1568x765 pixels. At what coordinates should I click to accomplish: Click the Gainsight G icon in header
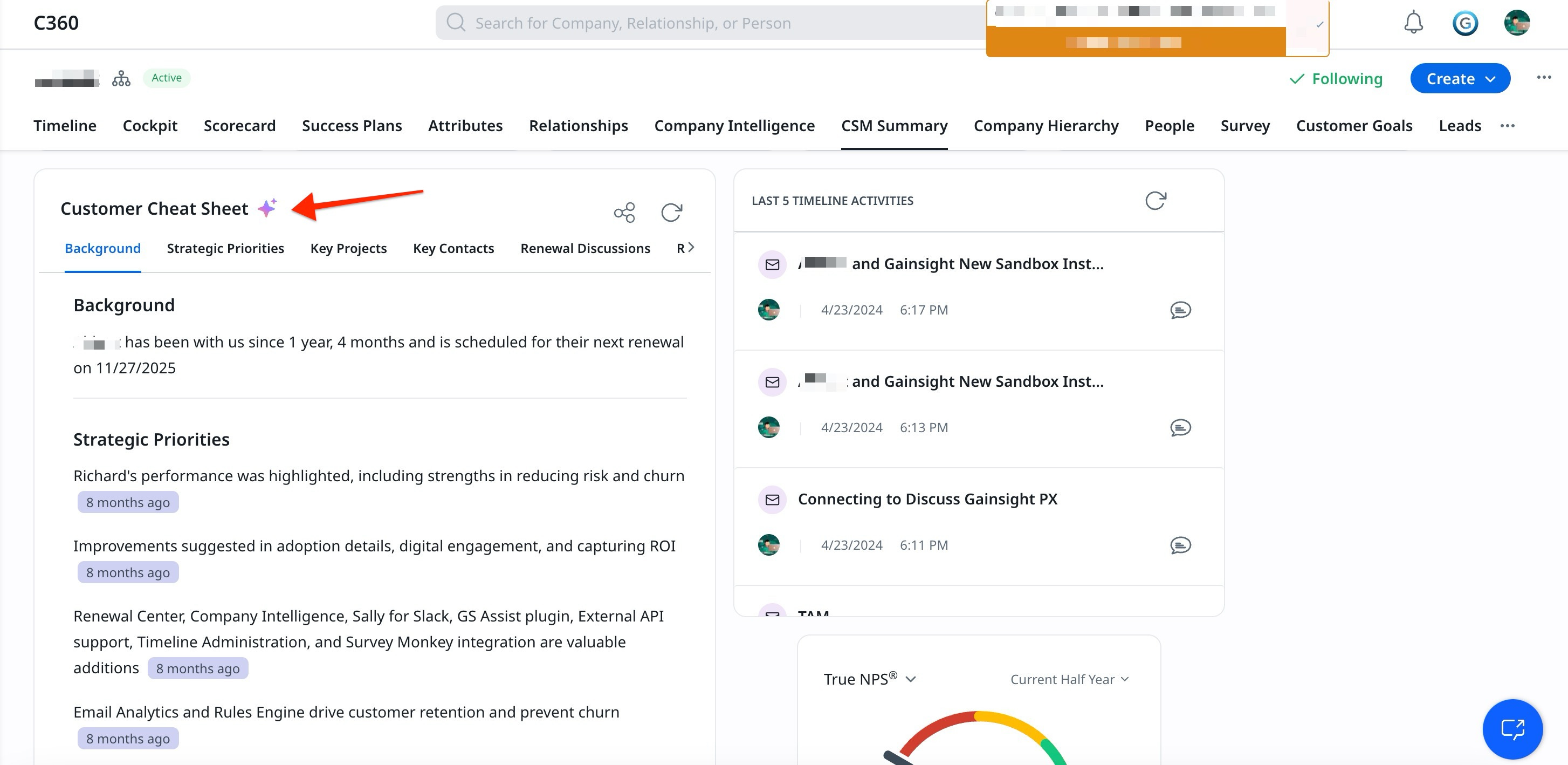tap(1464, 23)
